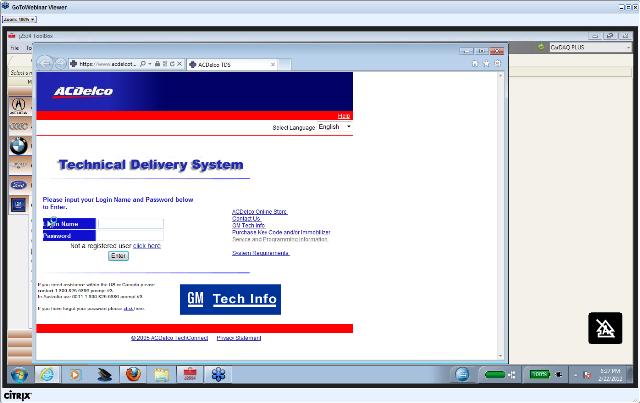Image resolution: width=640 pixels, height=403 pixels.
Task: Refresh the page using the reload icon
Action: 172,64
